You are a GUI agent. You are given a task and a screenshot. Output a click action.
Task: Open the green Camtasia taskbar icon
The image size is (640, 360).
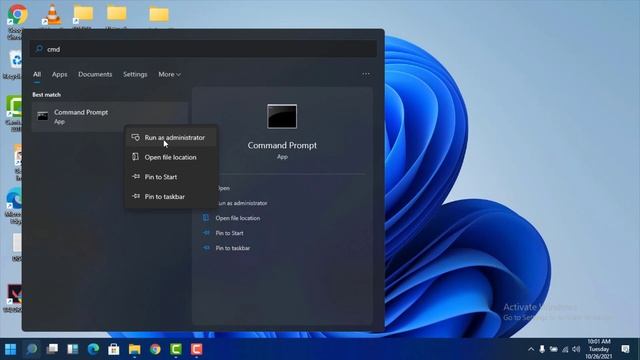click(176, 349)
